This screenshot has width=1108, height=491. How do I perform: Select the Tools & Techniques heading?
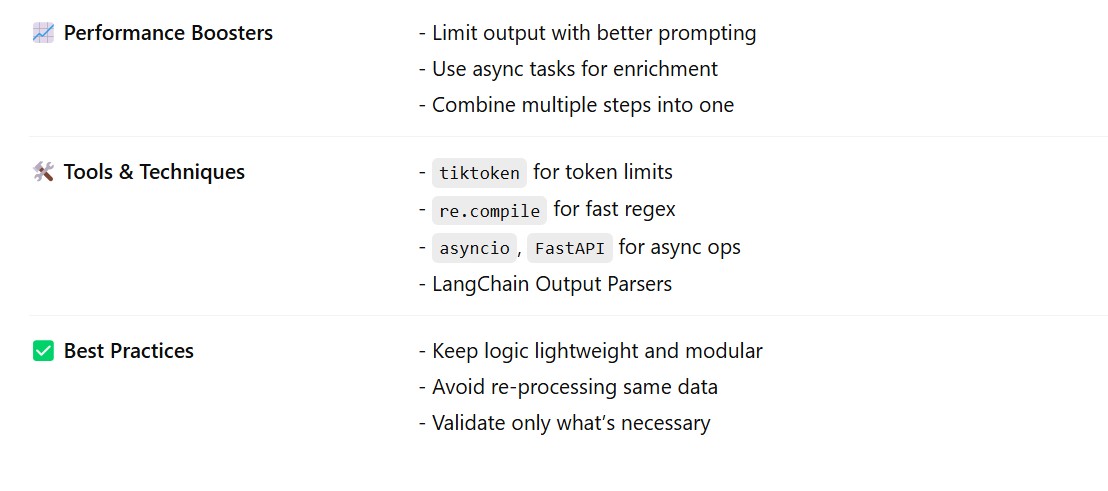click(154, 172)
